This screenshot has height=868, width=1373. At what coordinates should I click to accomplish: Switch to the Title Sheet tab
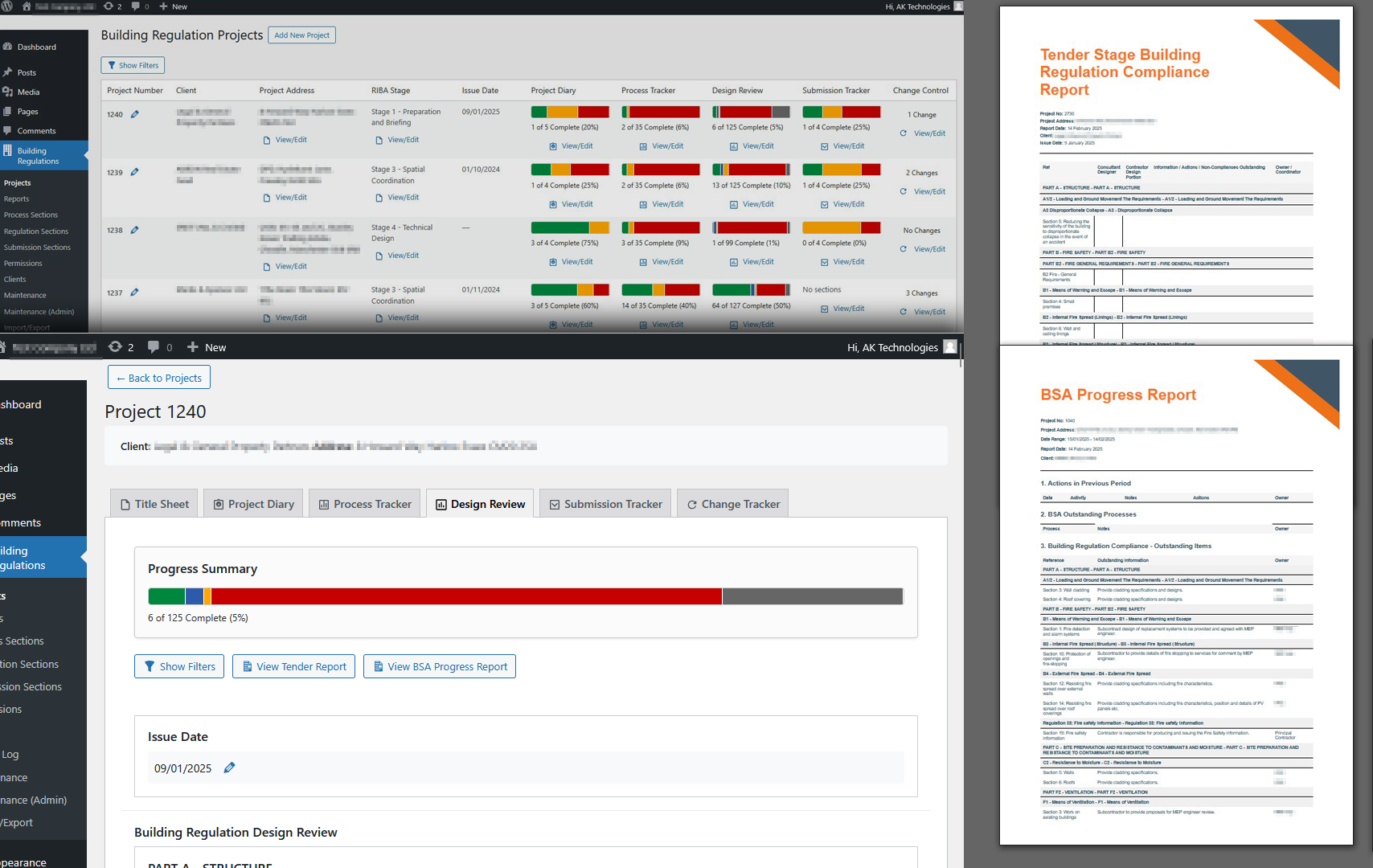click(154, 504)
